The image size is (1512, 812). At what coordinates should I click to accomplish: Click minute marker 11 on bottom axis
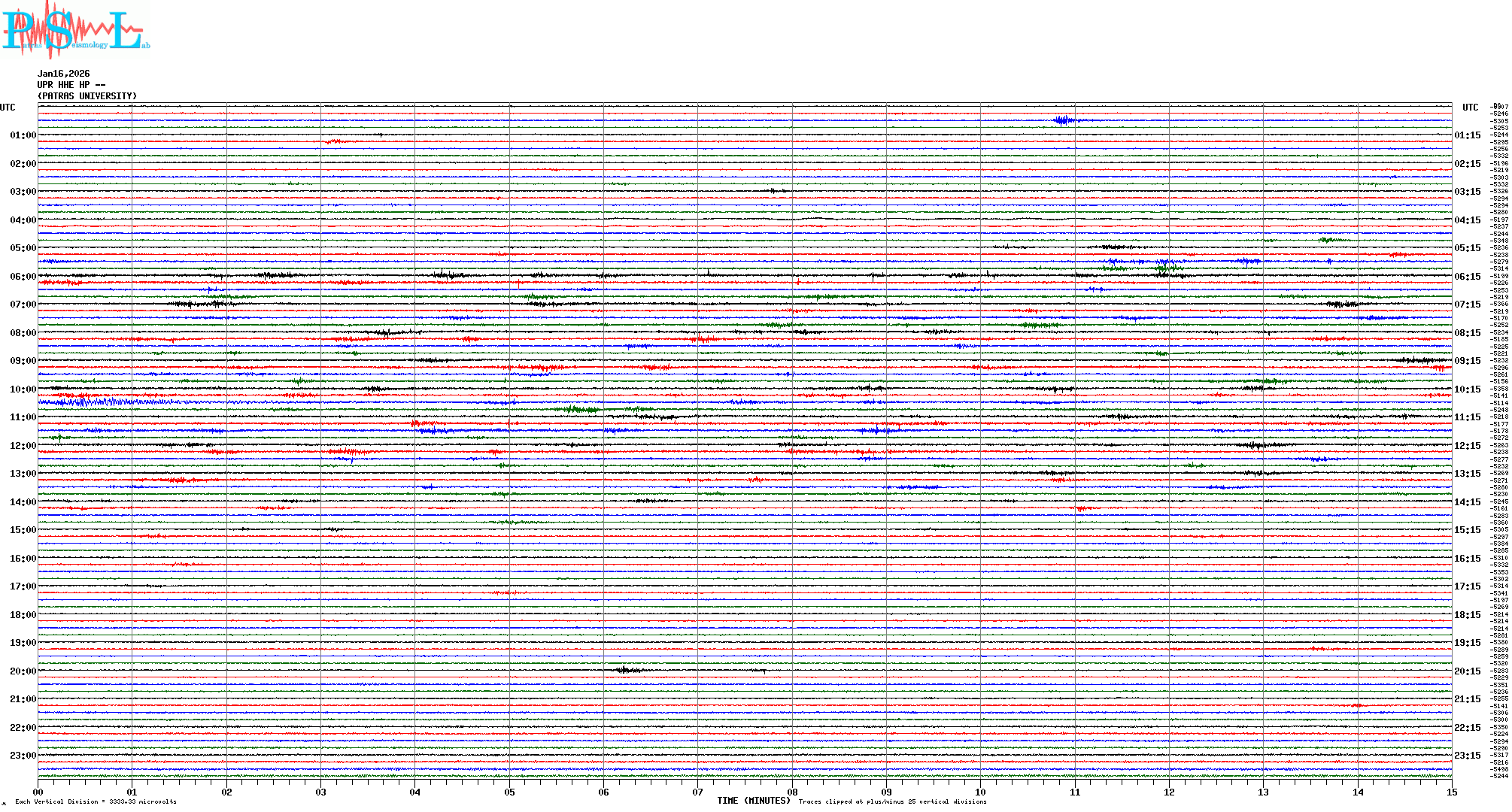[x=1075, y=792]
